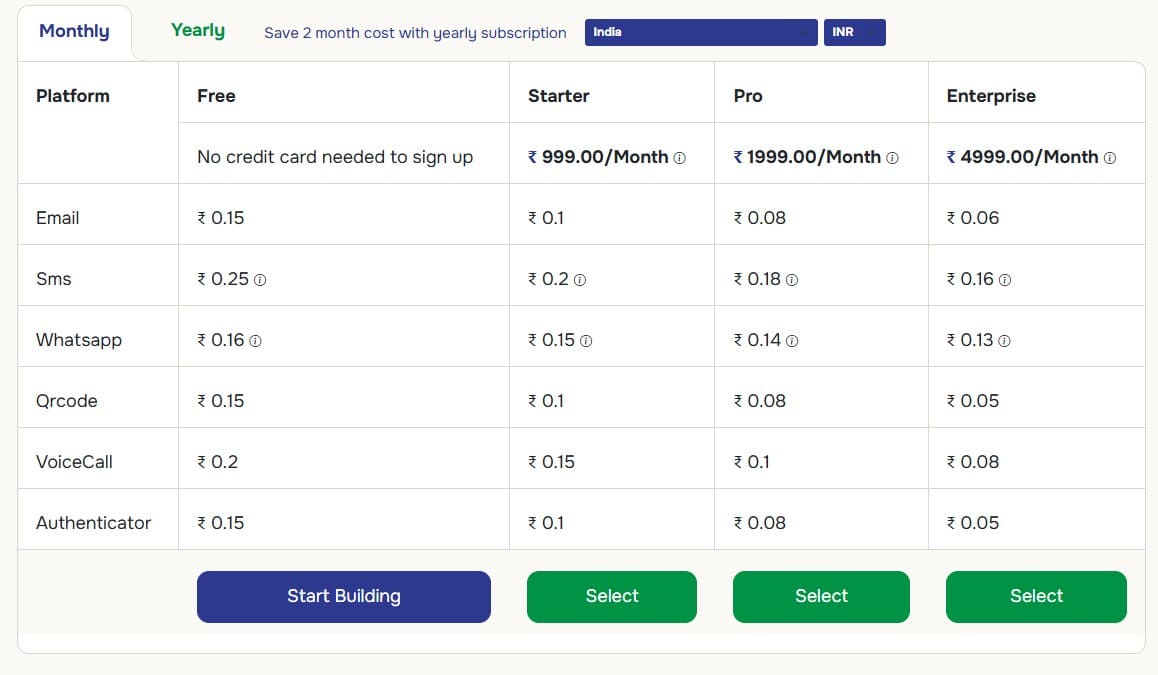Click the Whatsapp Free plan info icon
The image size is (1158, 675).
tap(257, 340)
